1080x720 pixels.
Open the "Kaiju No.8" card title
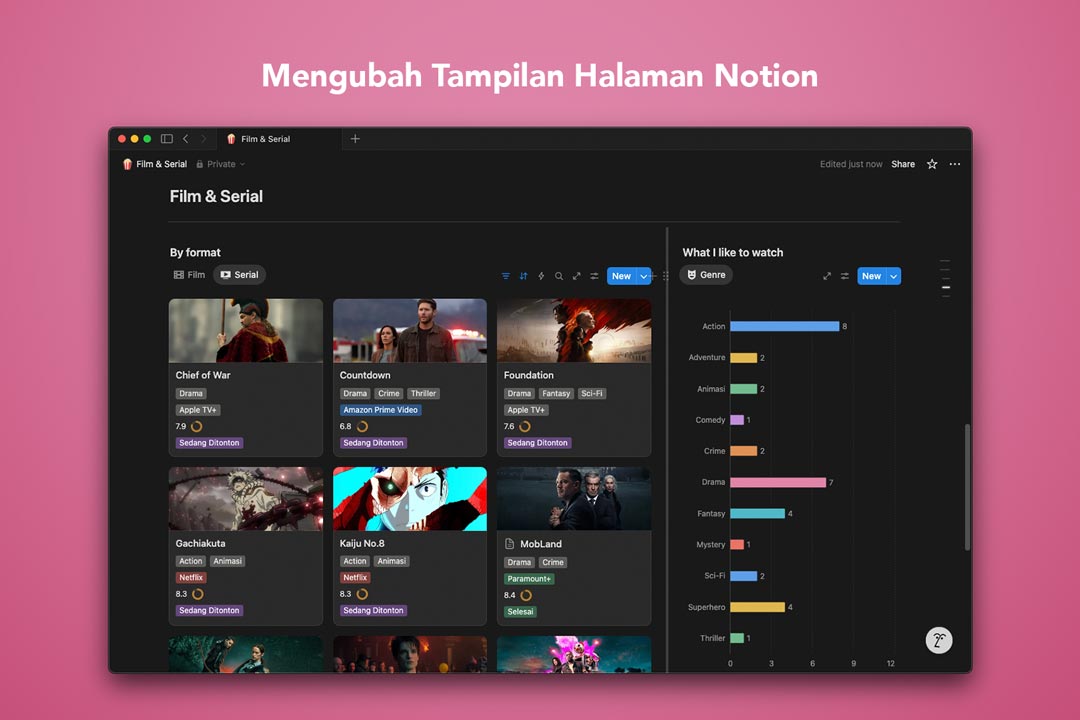pos(362,543)
